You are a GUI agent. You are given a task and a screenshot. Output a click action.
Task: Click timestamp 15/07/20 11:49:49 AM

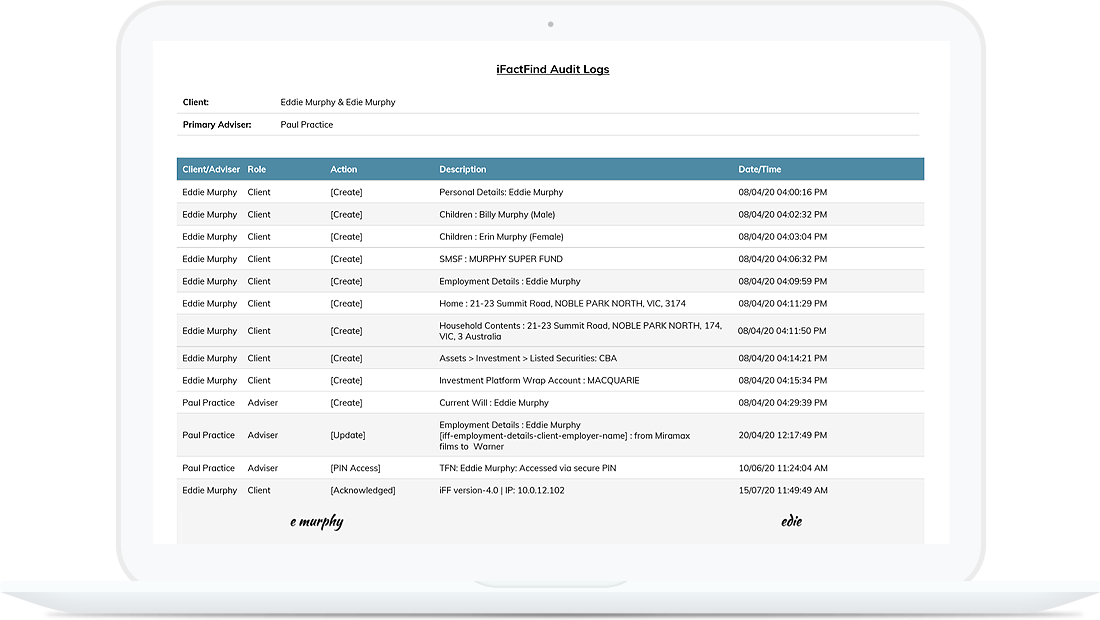(782, 491)
